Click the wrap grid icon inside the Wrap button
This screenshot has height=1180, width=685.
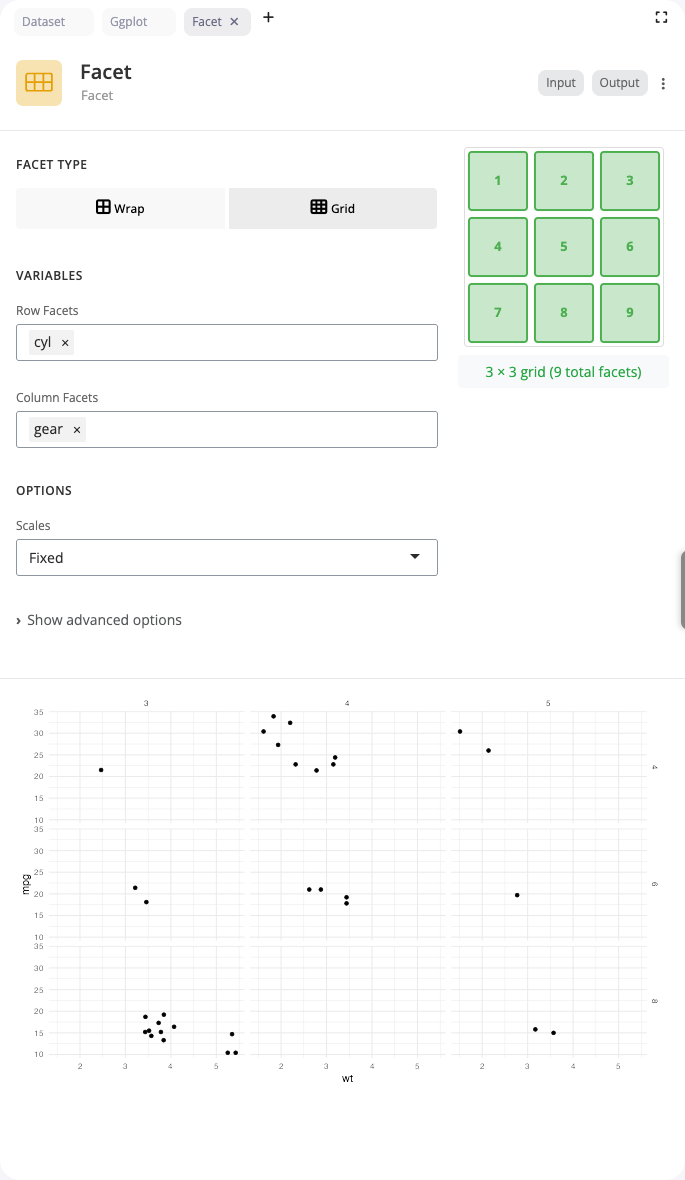click(x=103, y=207)
